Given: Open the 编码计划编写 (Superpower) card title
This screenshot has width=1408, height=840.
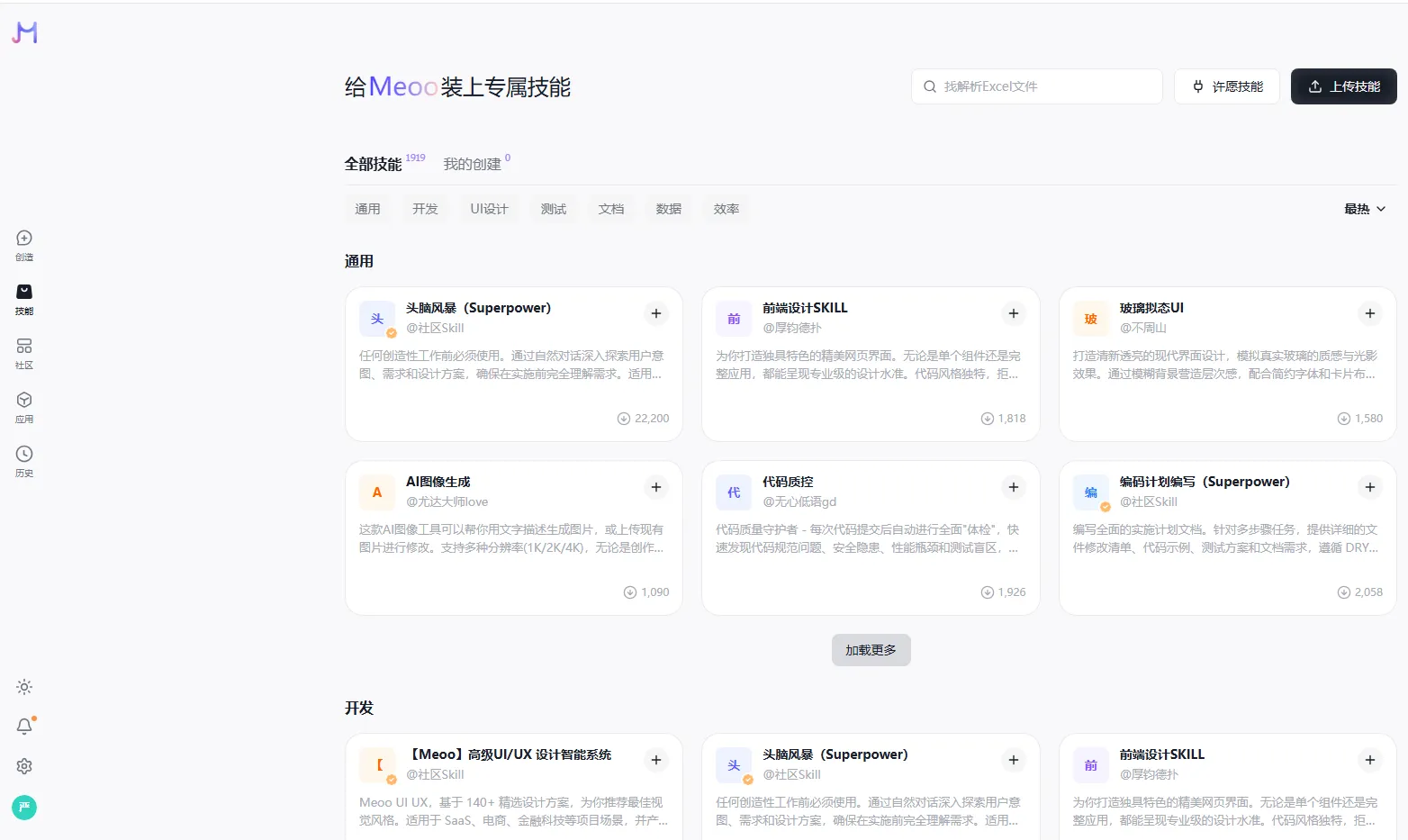Looking at the screenshot, I should click(1205, 482).
